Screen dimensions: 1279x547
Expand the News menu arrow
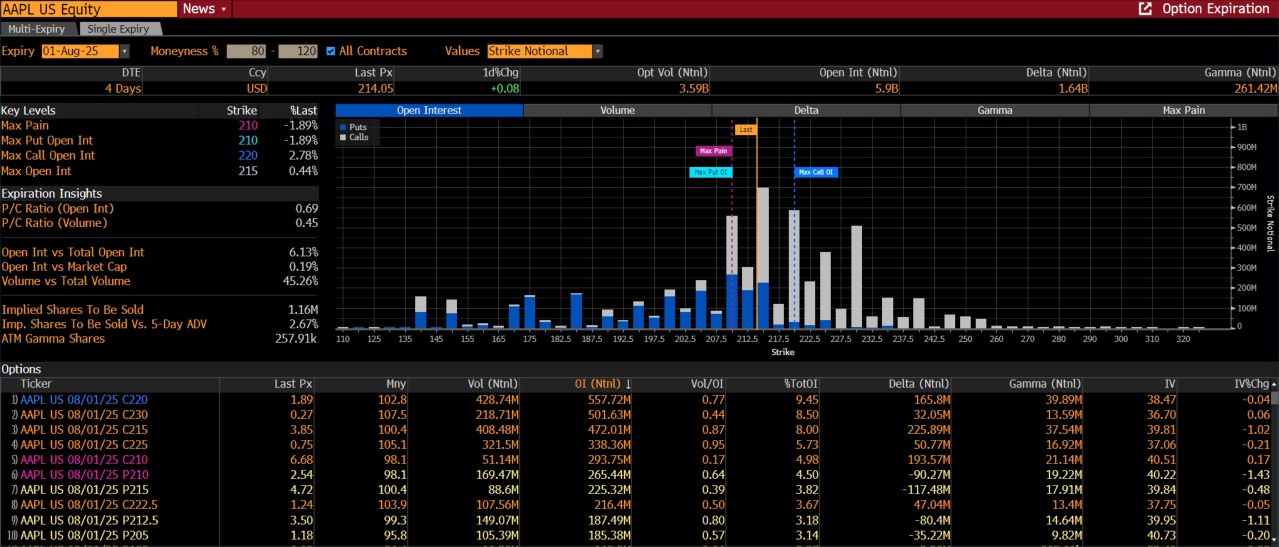223,9
